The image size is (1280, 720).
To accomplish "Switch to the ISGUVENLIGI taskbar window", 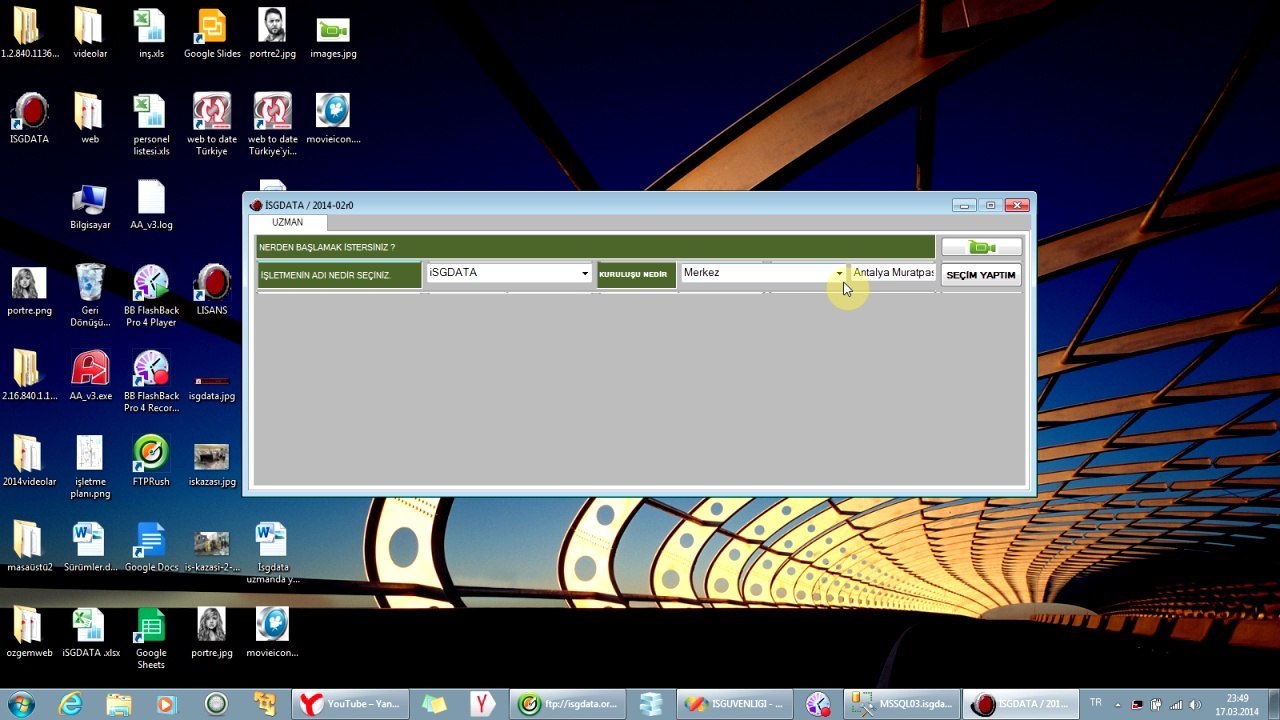I will (735, 704).
